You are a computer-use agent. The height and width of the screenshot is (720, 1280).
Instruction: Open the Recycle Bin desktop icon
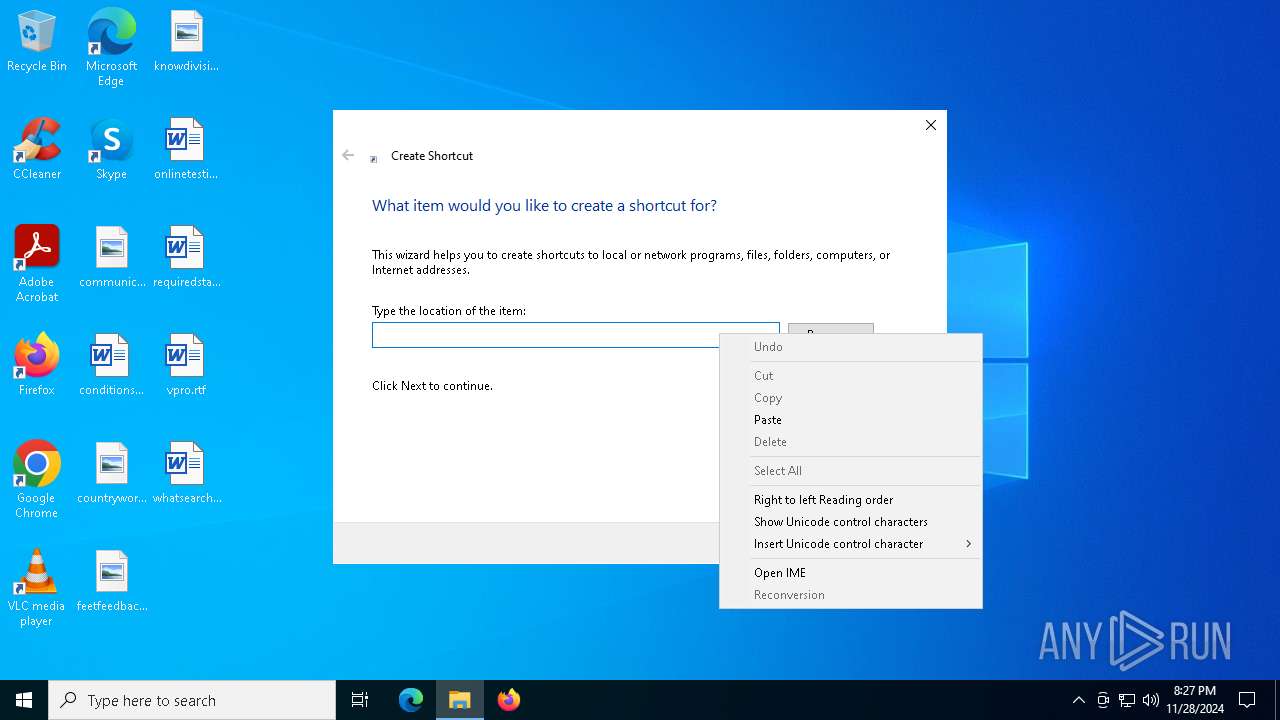coord(37,43)
